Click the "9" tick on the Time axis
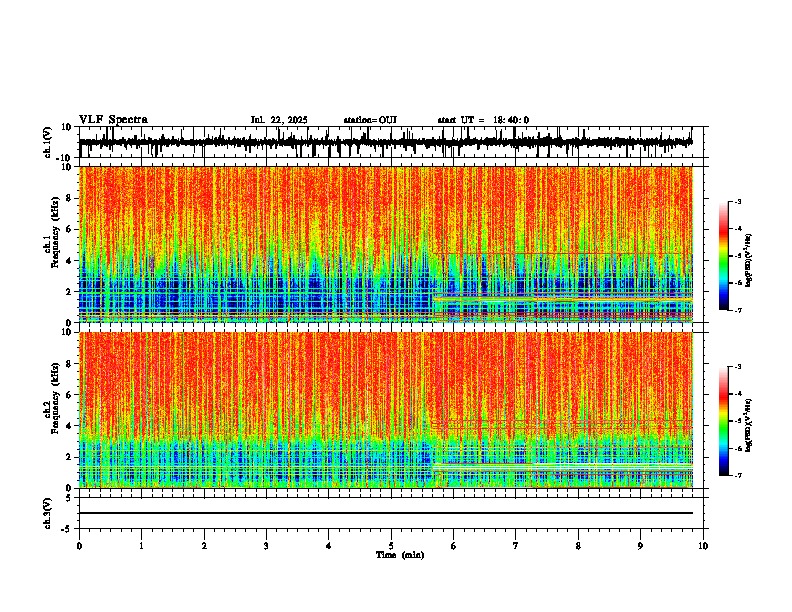The image size is (792, 612). [x=640, y=546]
